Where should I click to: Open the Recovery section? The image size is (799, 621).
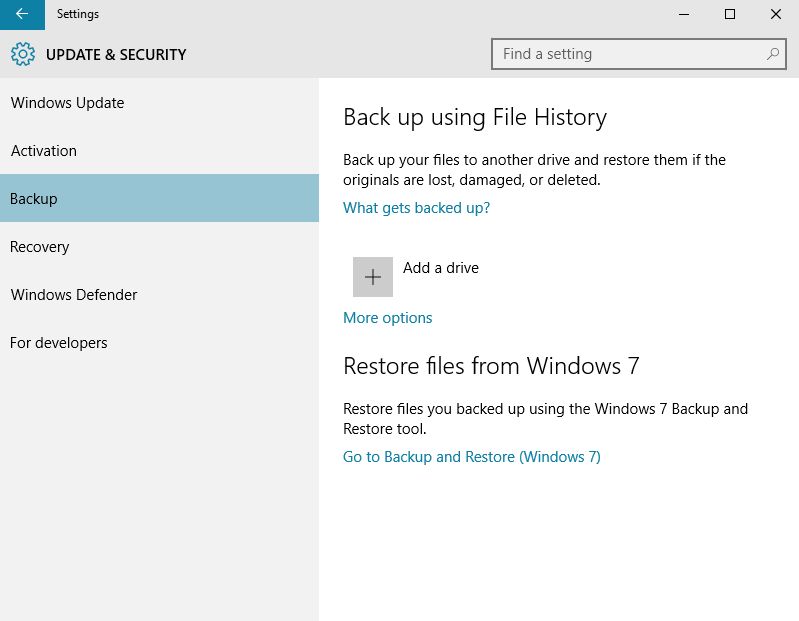point(159,247)
